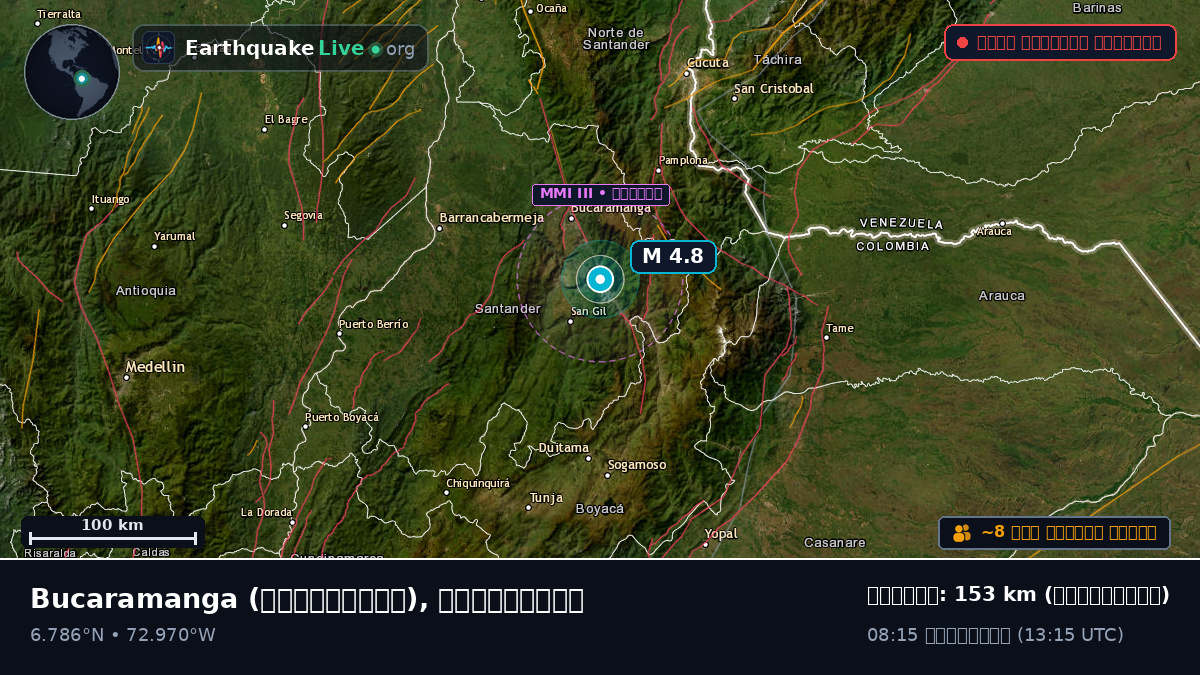Screen dimensions: 1200x675
Task: Click the VENEZUELA country label
Action: pyautogui.click(x=901, y=223)
